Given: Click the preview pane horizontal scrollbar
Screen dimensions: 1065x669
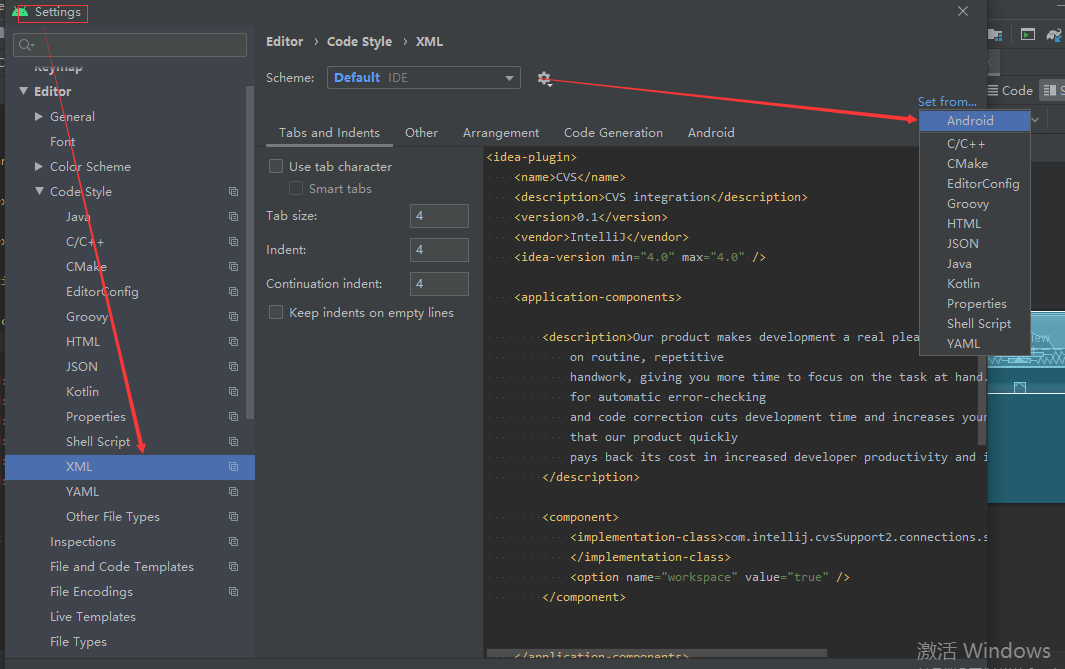Looking at the screenshot, I should pyautogui.click(x=657, y=653).
